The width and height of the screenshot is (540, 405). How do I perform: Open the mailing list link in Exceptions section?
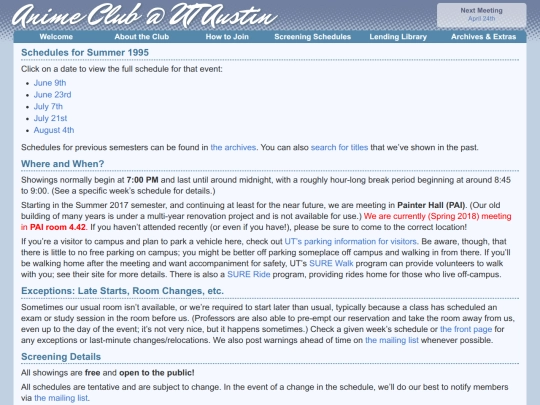pos(392,340)
